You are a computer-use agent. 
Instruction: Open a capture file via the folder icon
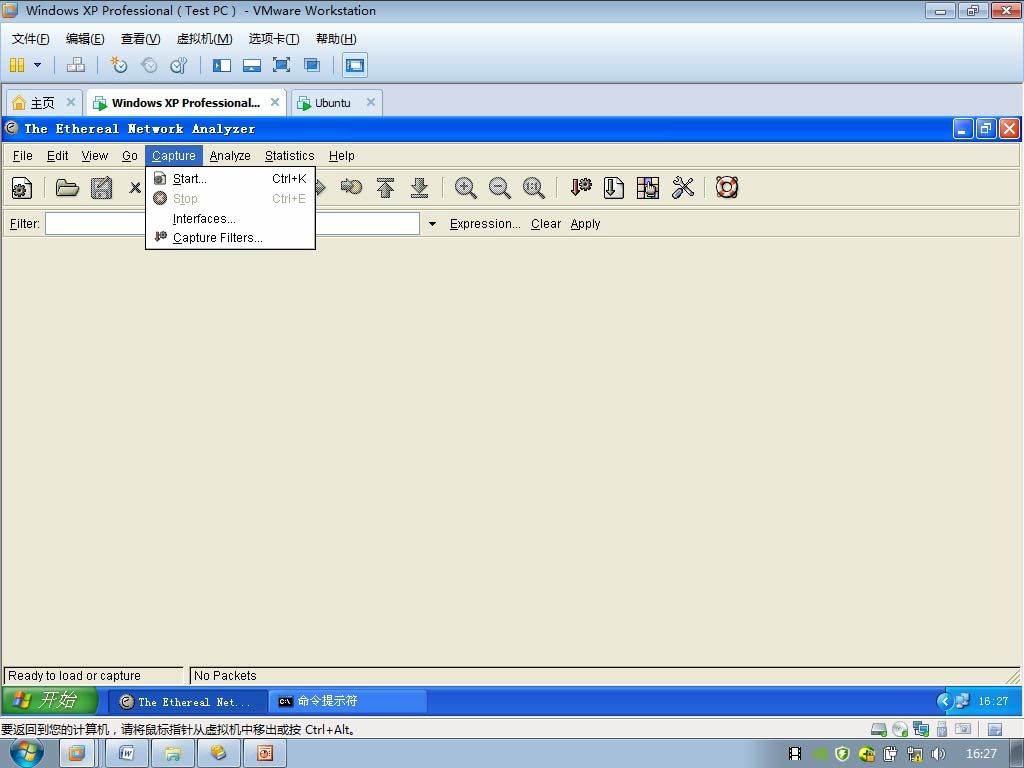click(67, 188)
